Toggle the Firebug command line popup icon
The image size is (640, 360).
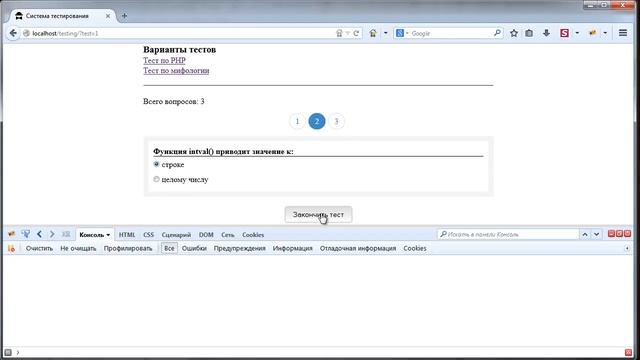(66, 234)
